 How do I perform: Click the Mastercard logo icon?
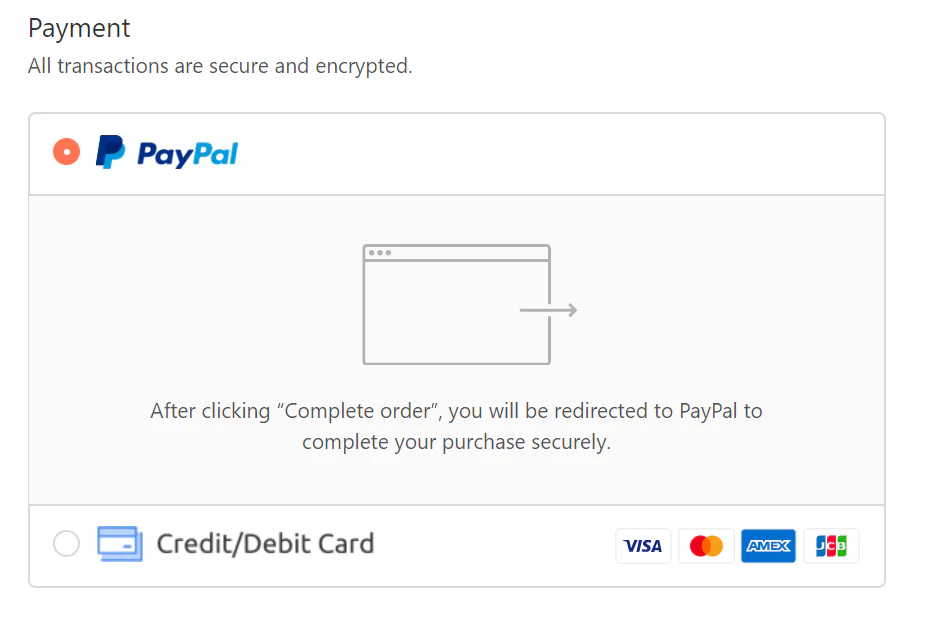coord(706,546)
